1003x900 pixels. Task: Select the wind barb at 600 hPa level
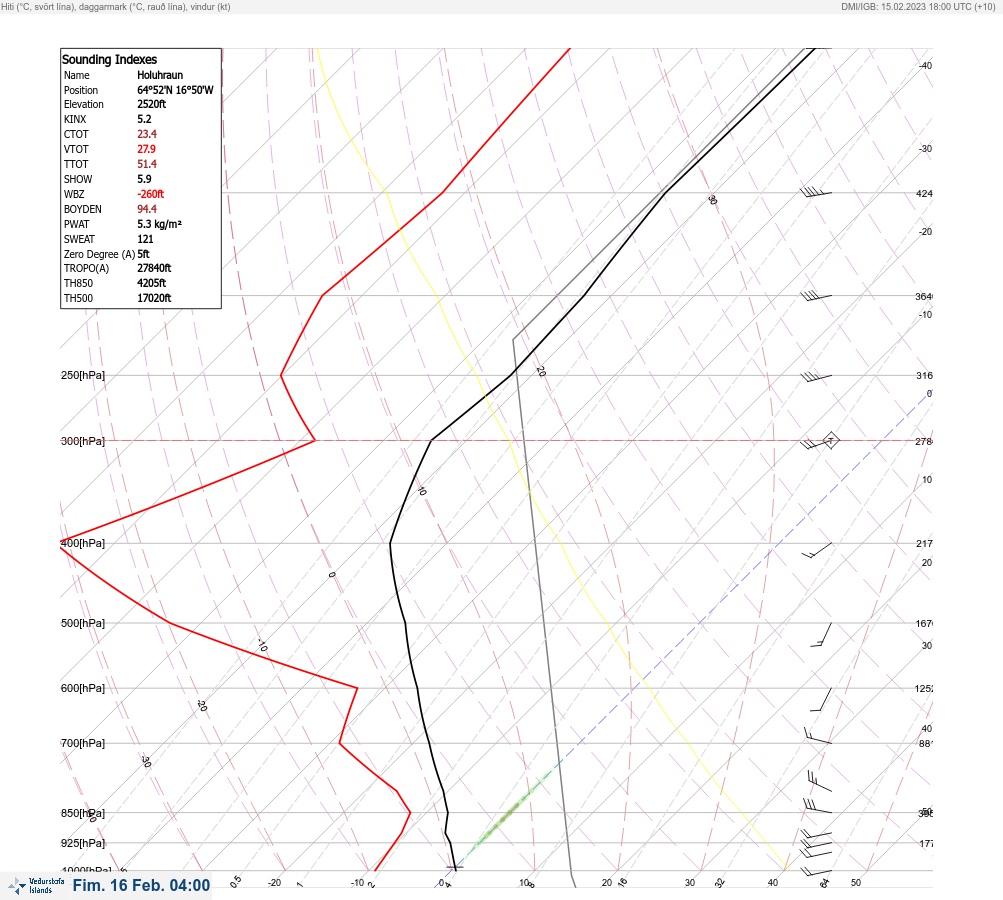[x=821, y=700]
